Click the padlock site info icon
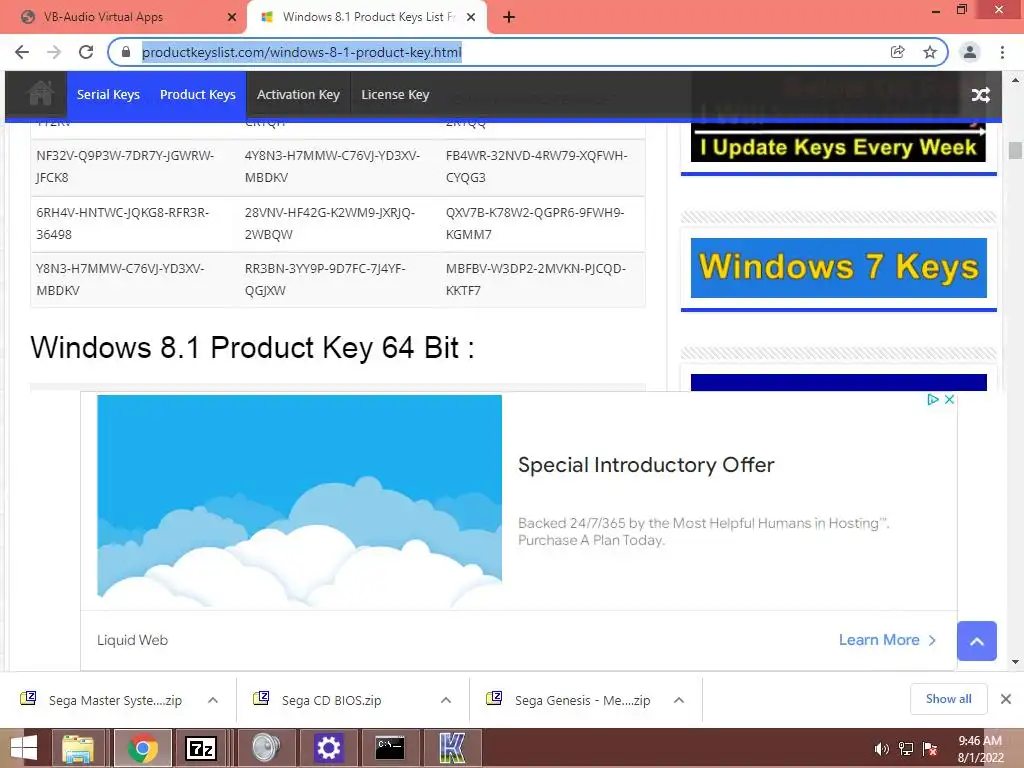1024x768 pixels. [126, 52]
